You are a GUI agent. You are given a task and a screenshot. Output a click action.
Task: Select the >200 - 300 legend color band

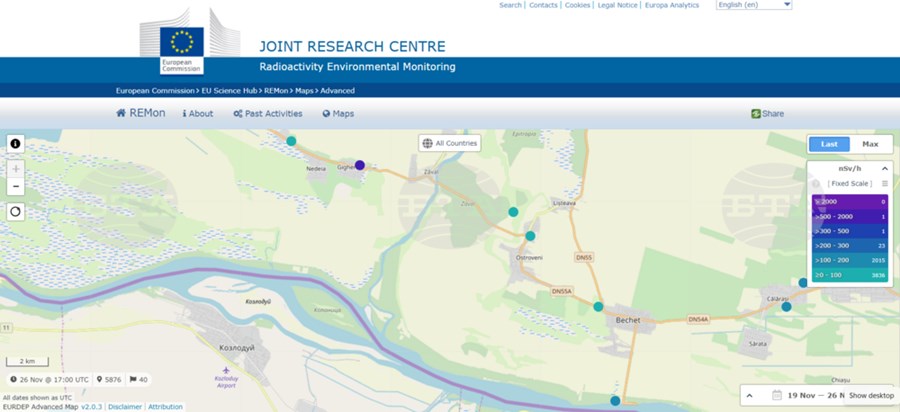849,244
